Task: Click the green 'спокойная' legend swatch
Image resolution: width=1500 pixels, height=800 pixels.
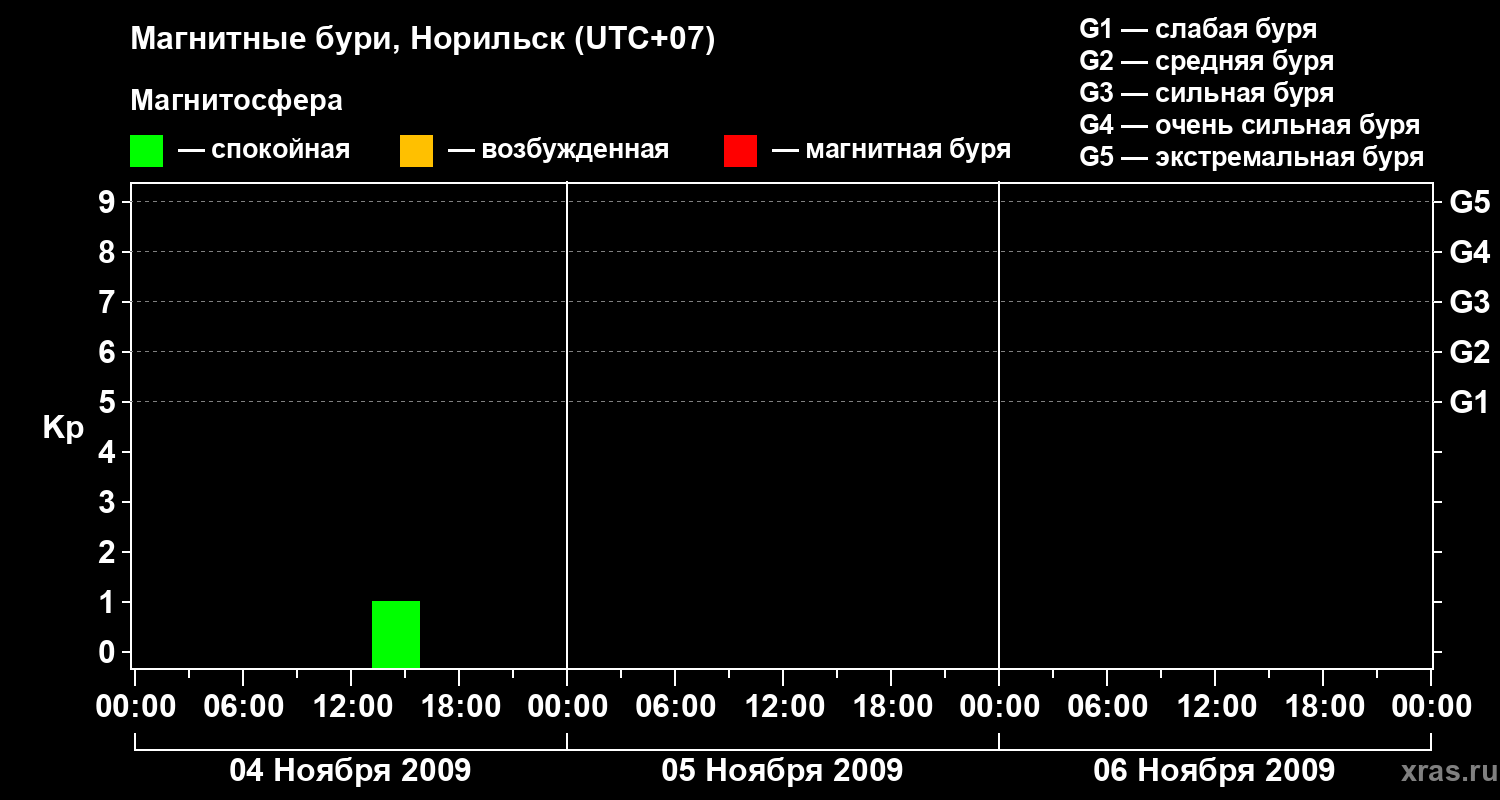Action: [146, 151]
